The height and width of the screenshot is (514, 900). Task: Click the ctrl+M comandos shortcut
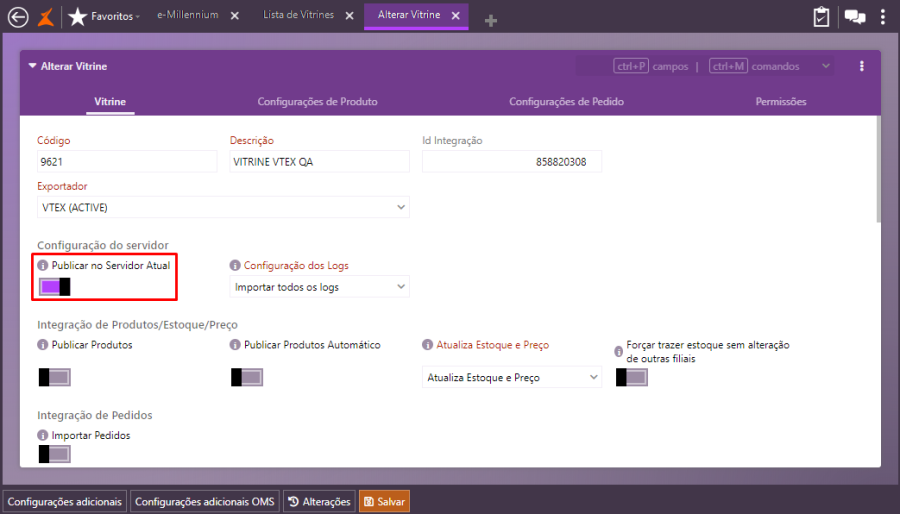754,66
